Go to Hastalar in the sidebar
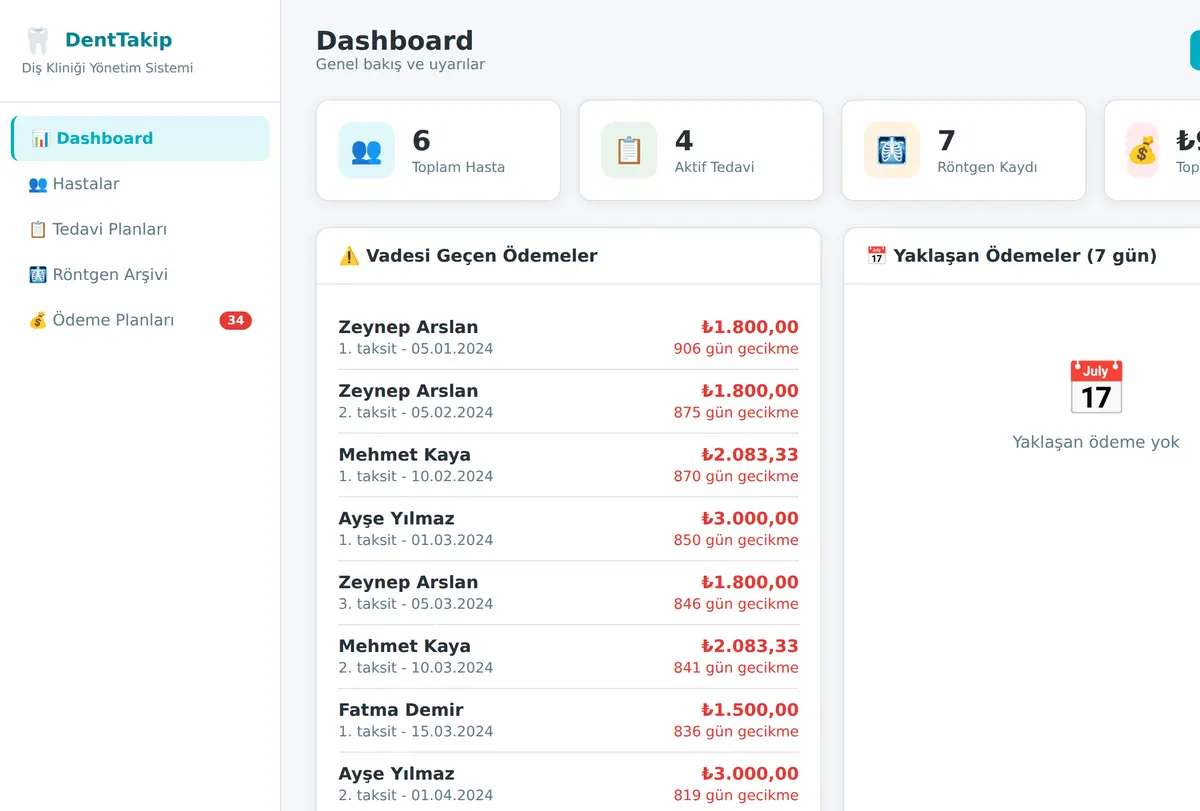 click(140, 184)
